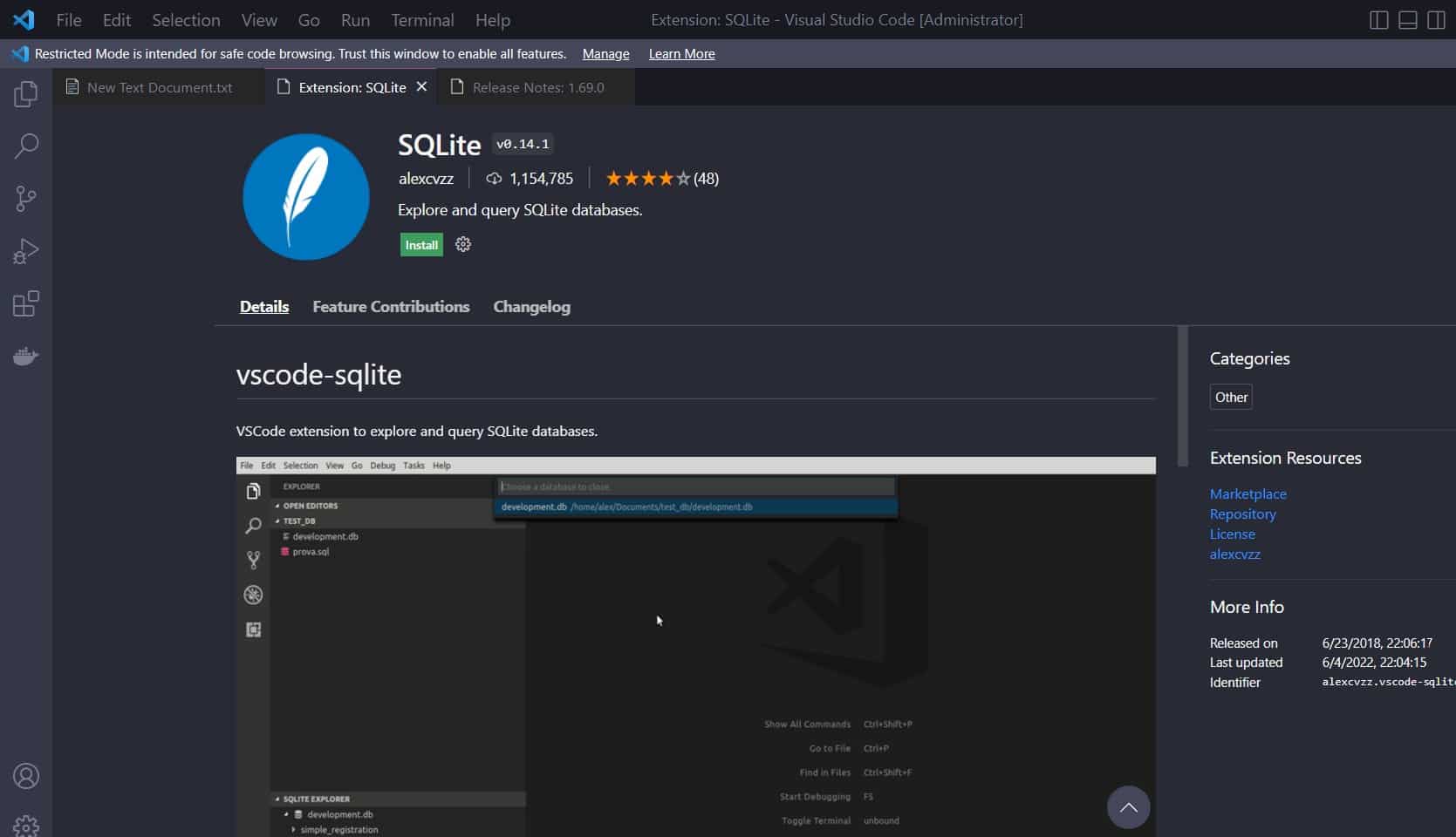1456x837 pixels.
Task: Open the File menu
Action: 69,20
